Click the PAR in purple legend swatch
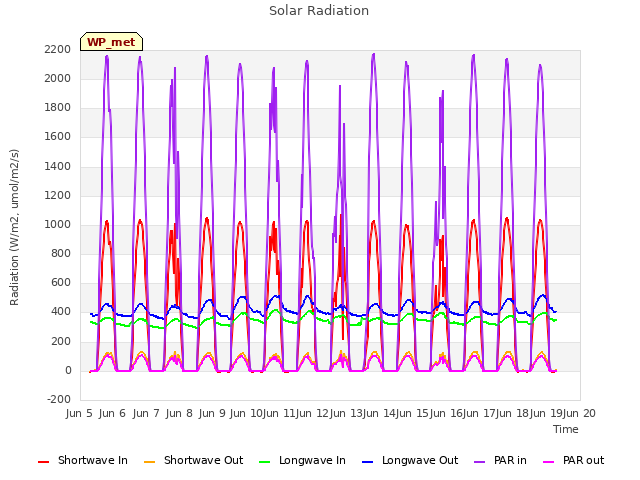Image resolution: width=640 pixels, height=480 pixels. tap(480, 462)
